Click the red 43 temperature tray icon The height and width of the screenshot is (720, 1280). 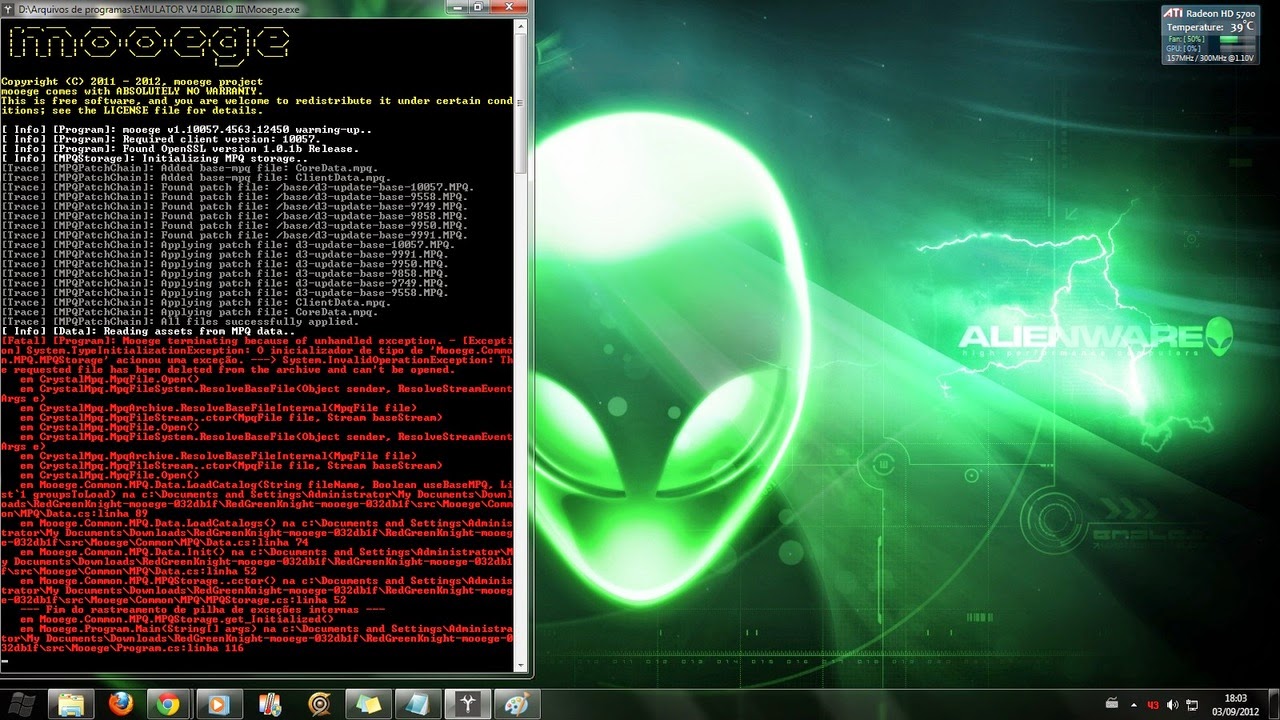[x=1153, y=705]
